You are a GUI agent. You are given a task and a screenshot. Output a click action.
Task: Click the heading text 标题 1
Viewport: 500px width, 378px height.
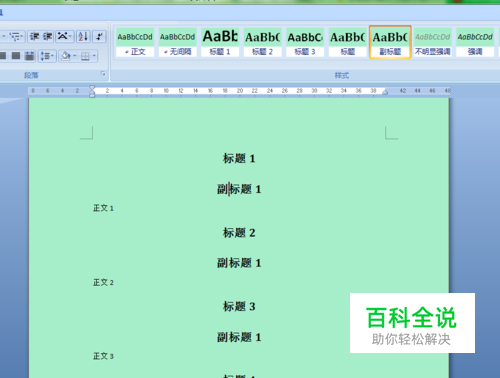click(239, 158)
